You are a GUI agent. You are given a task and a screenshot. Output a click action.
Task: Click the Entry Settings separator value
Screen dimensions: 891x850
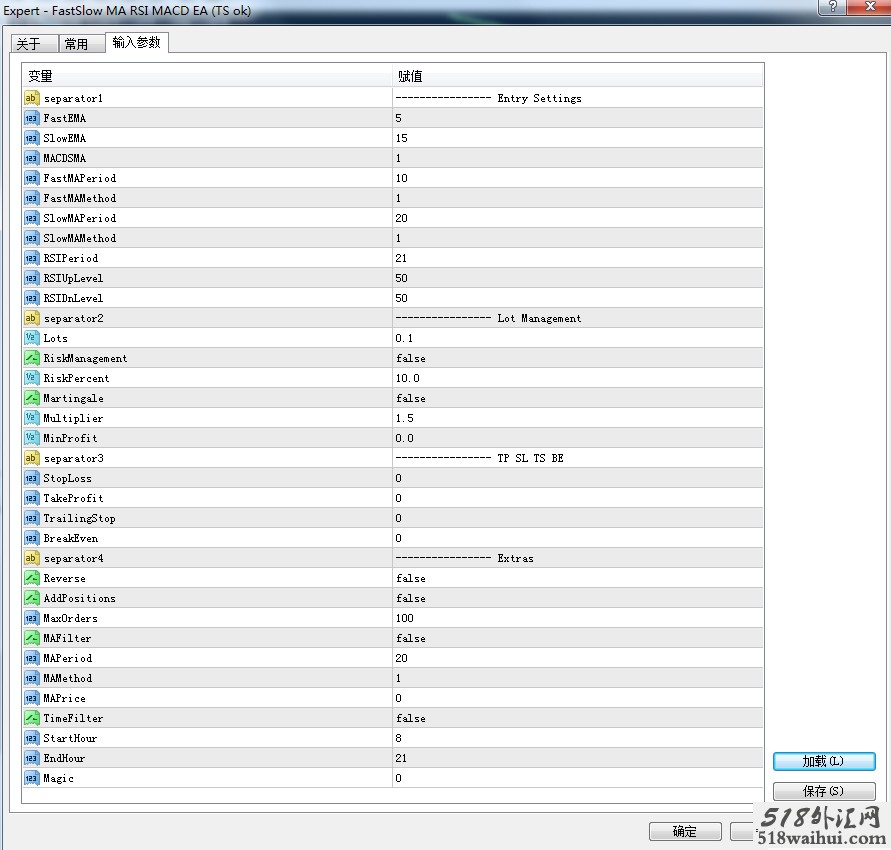(x=489, y=98)
